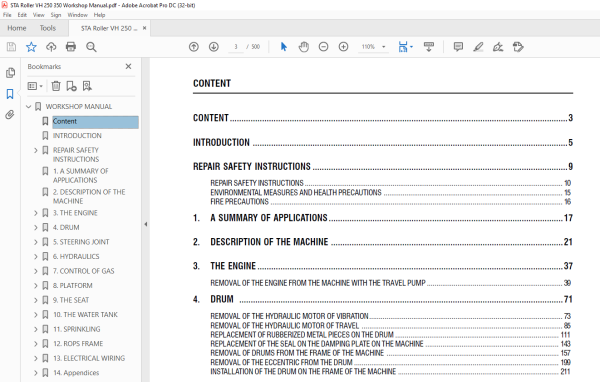This screenshot has width=600, height=382.
Task: Collapse the navigation pane with side arrow
Action: point(145,224)
